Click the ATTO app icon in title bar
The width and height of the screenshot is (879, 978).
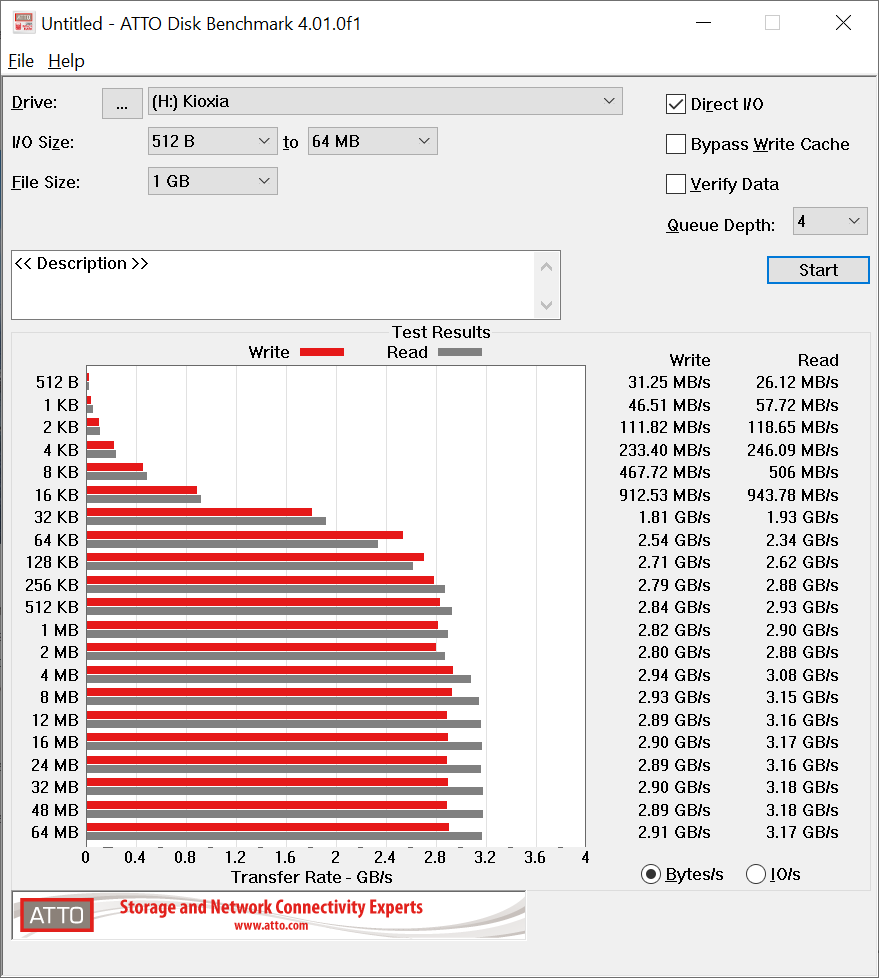tap(23, 22)
